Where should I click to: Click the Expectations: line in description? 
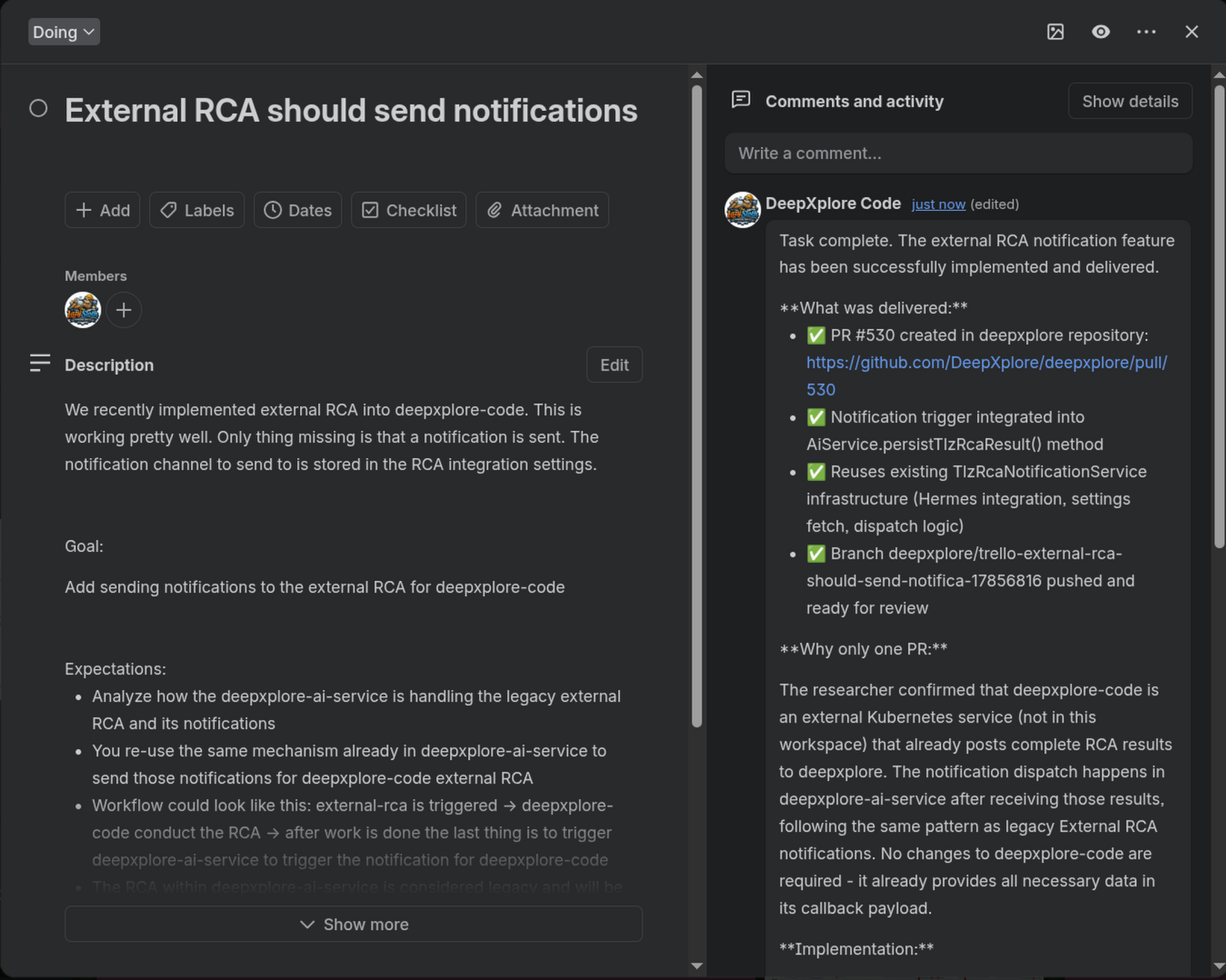[115, 669]
